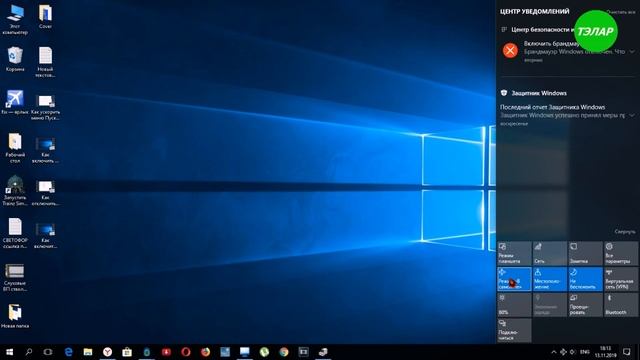Open Виртуальная сеть (VPN) tile
This screenshot has height=360, width=640.
621,279
